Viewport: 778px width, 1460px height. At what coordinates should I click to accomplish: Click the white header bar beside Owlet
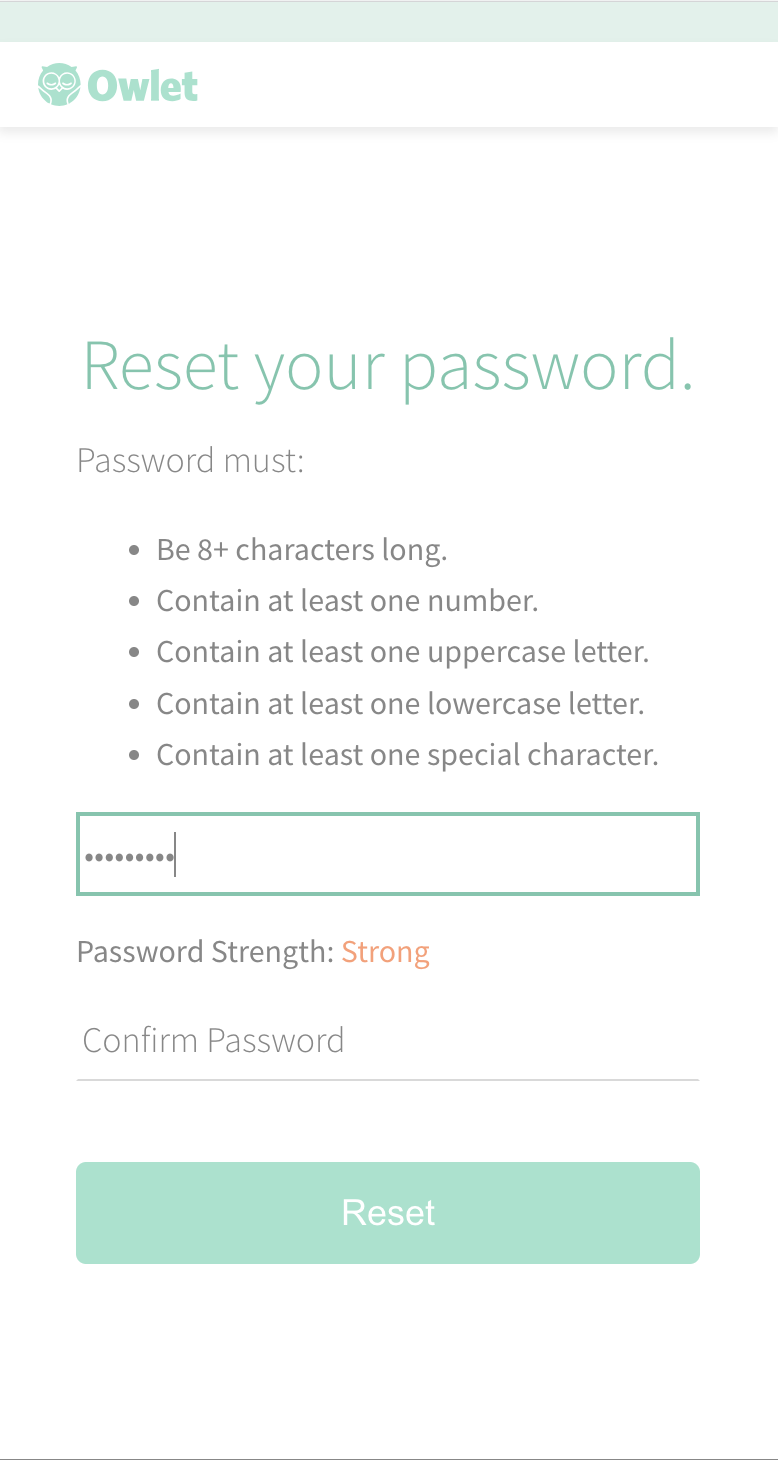450,84
